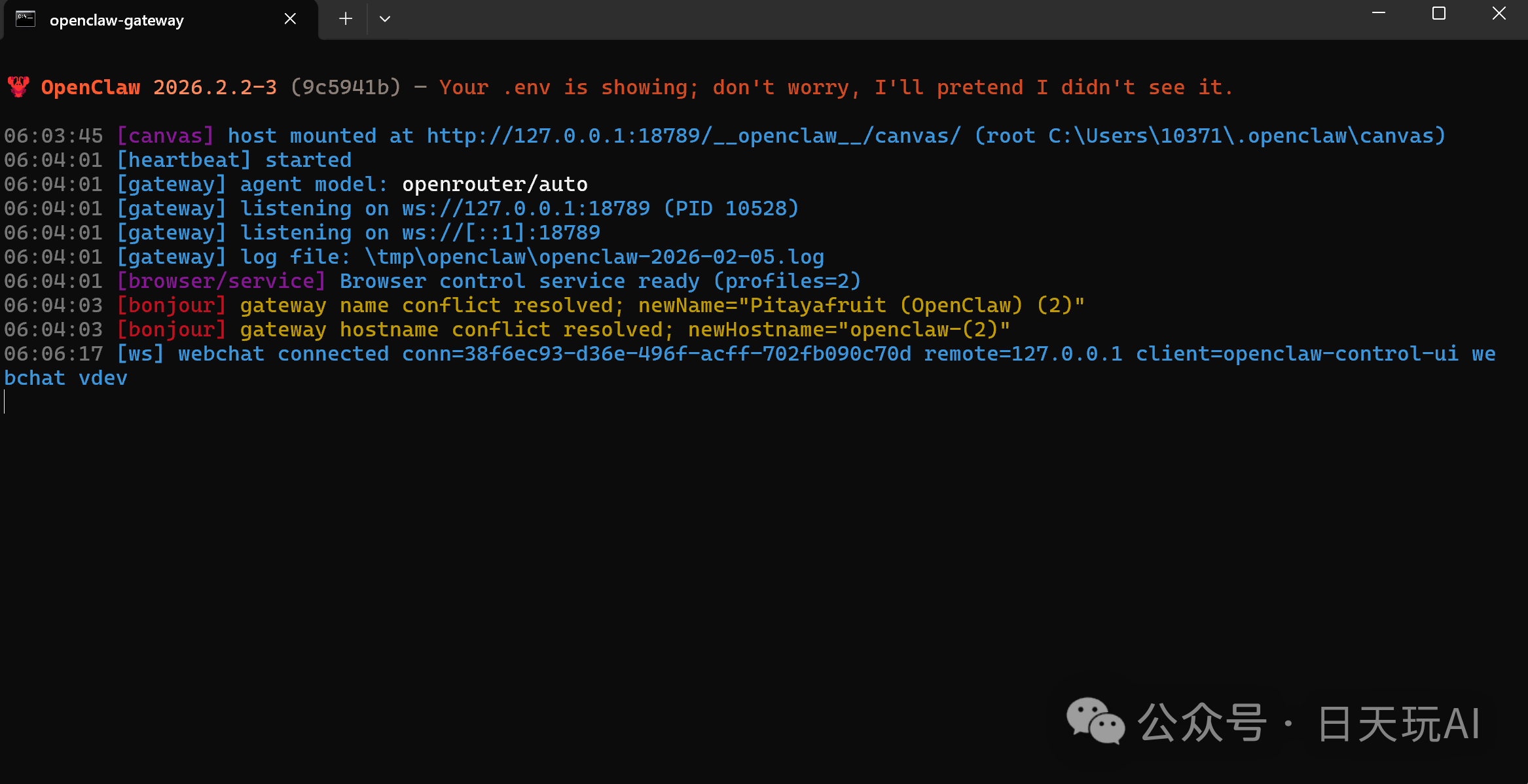
Task: Click the openrouter/auto model name
Action: coord(495,185)
